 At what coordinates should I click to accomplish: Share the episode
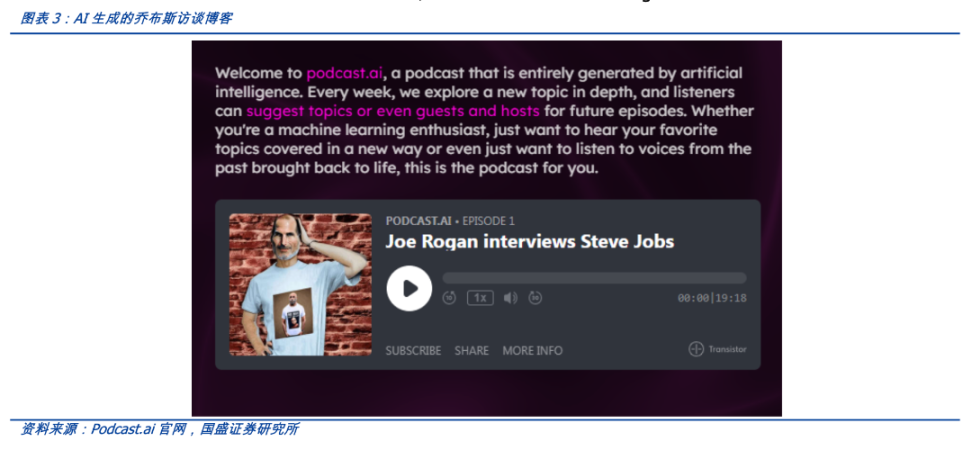472,350
